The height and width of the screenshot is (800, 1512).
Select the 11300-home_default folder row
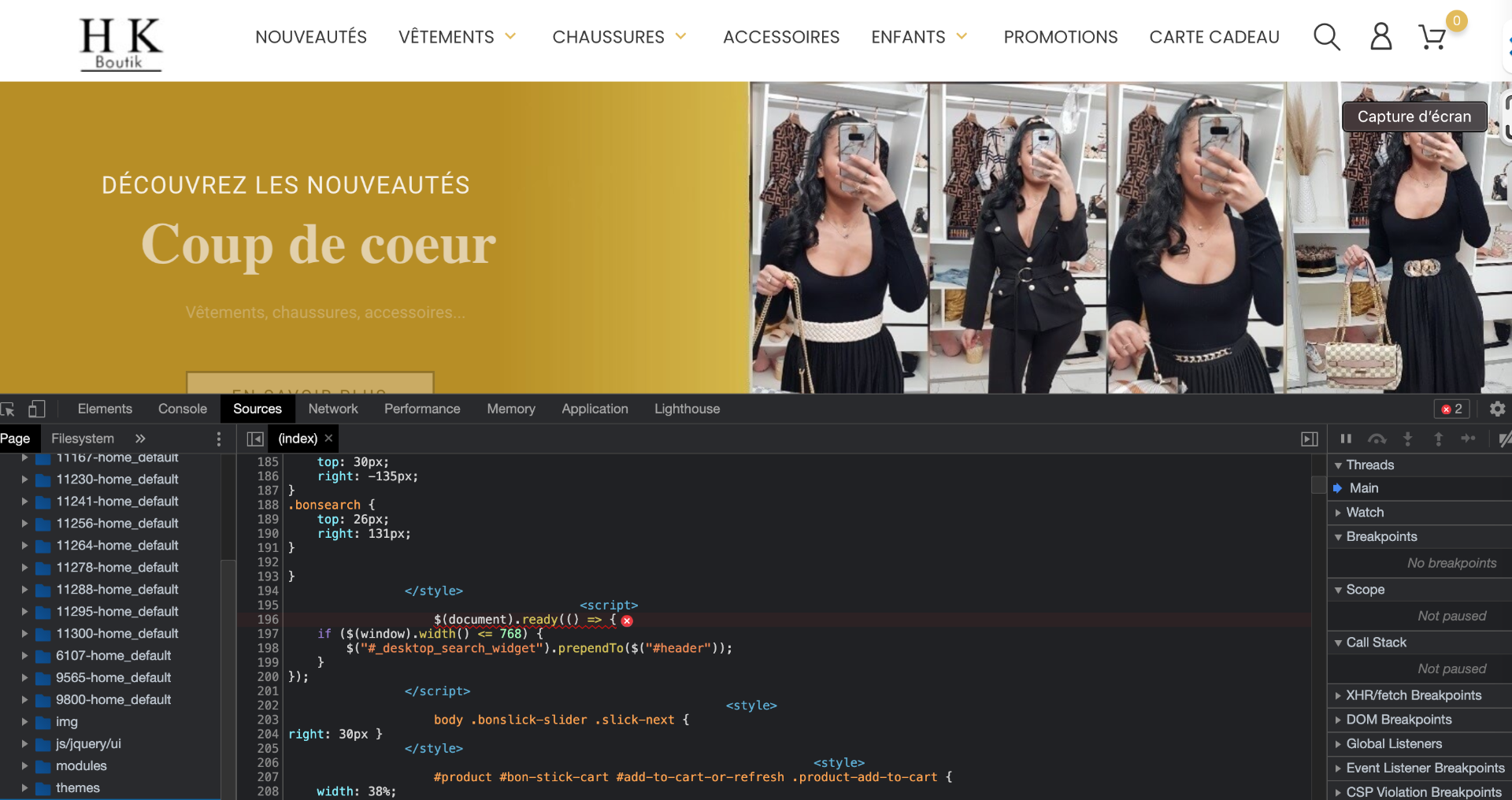110,634
